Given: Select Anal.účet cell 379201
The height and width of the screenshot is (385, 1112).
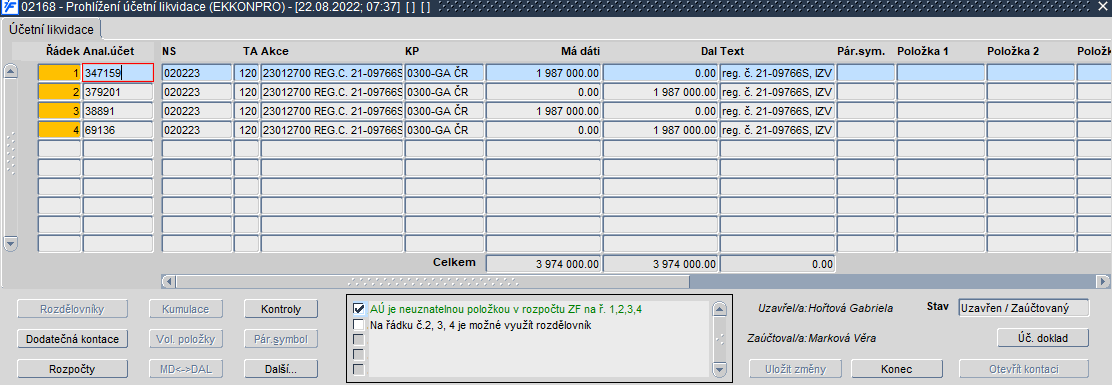Looking at the screenshot, I should coord(118,91).
